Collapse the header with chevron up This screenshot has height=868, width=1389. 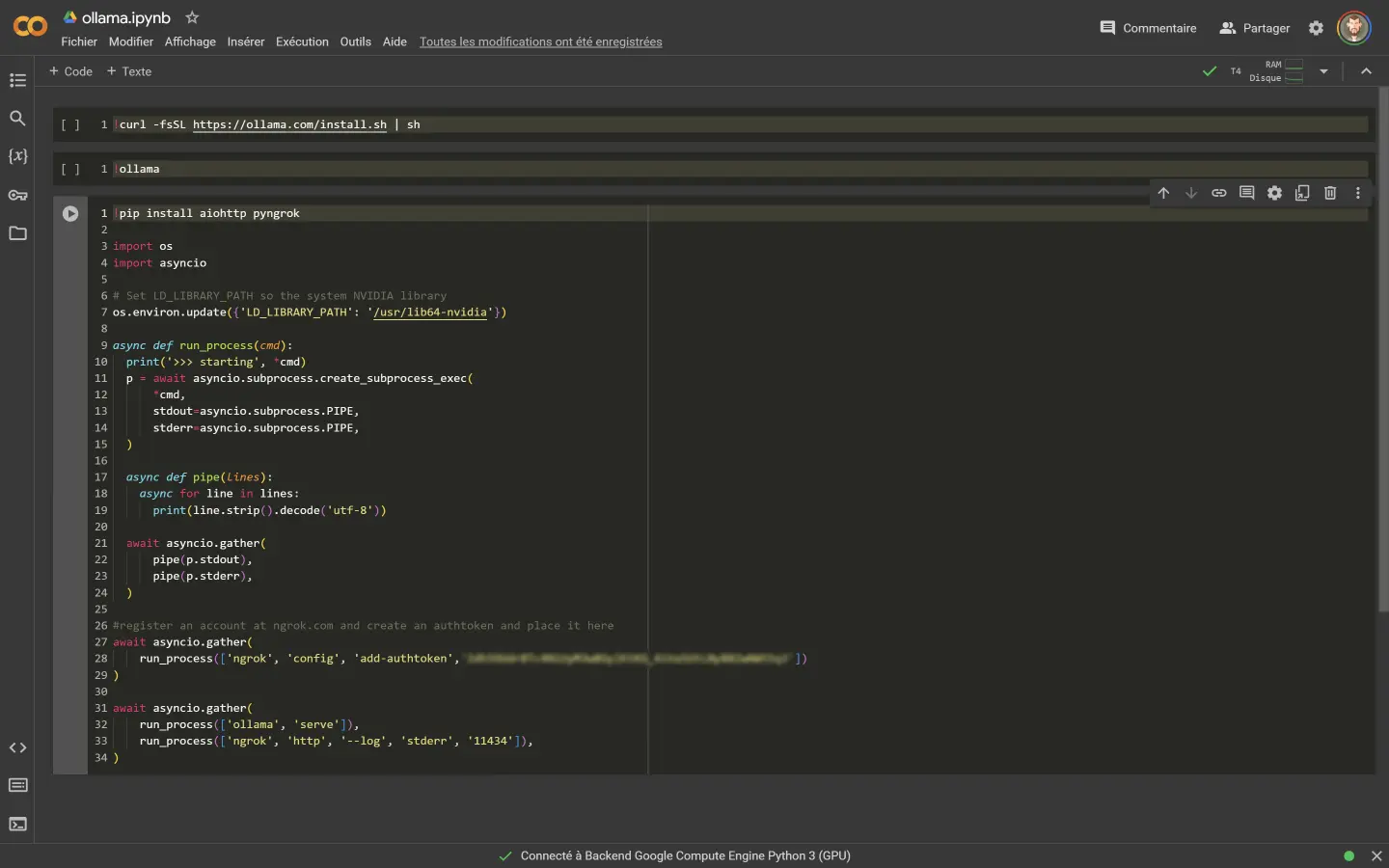(x=1366, y=71)
